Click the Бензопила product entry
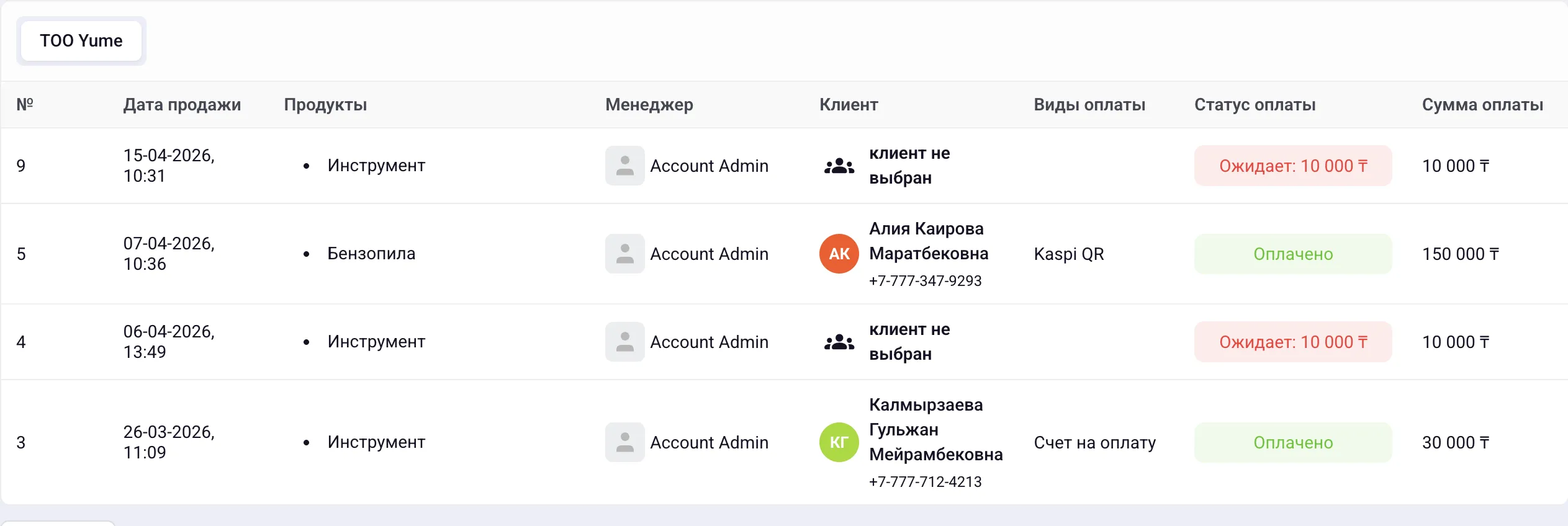Viewport: 1568px width, 526px height. pyautogui.click(x=371, y=254)
